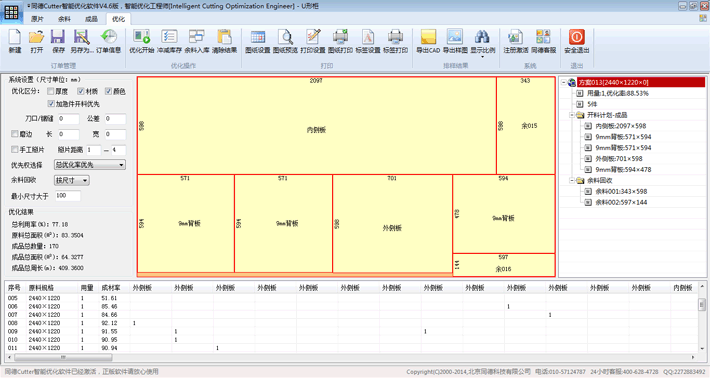Click the 标签打印 label print icon
The height and width of the screenshot is (378, 710).
395,41
